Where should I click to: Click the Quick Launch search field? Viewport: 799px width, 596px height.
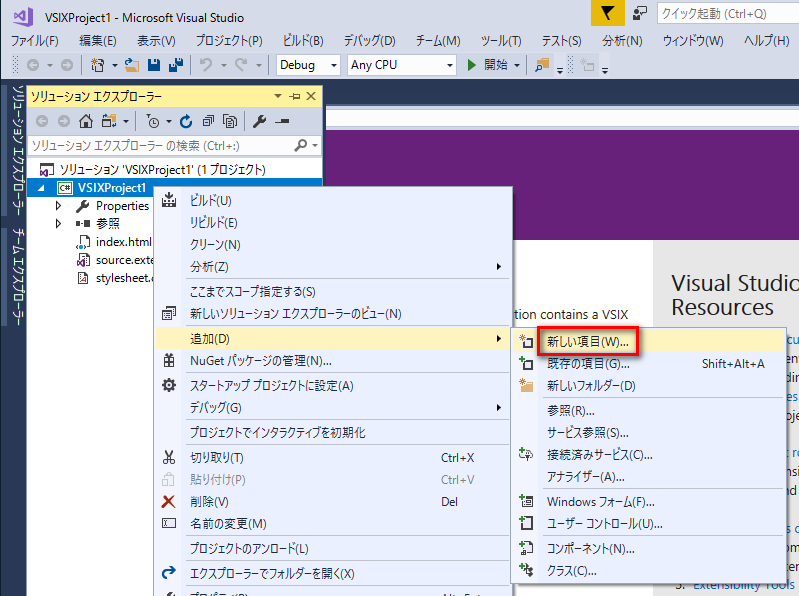[728, 14]
